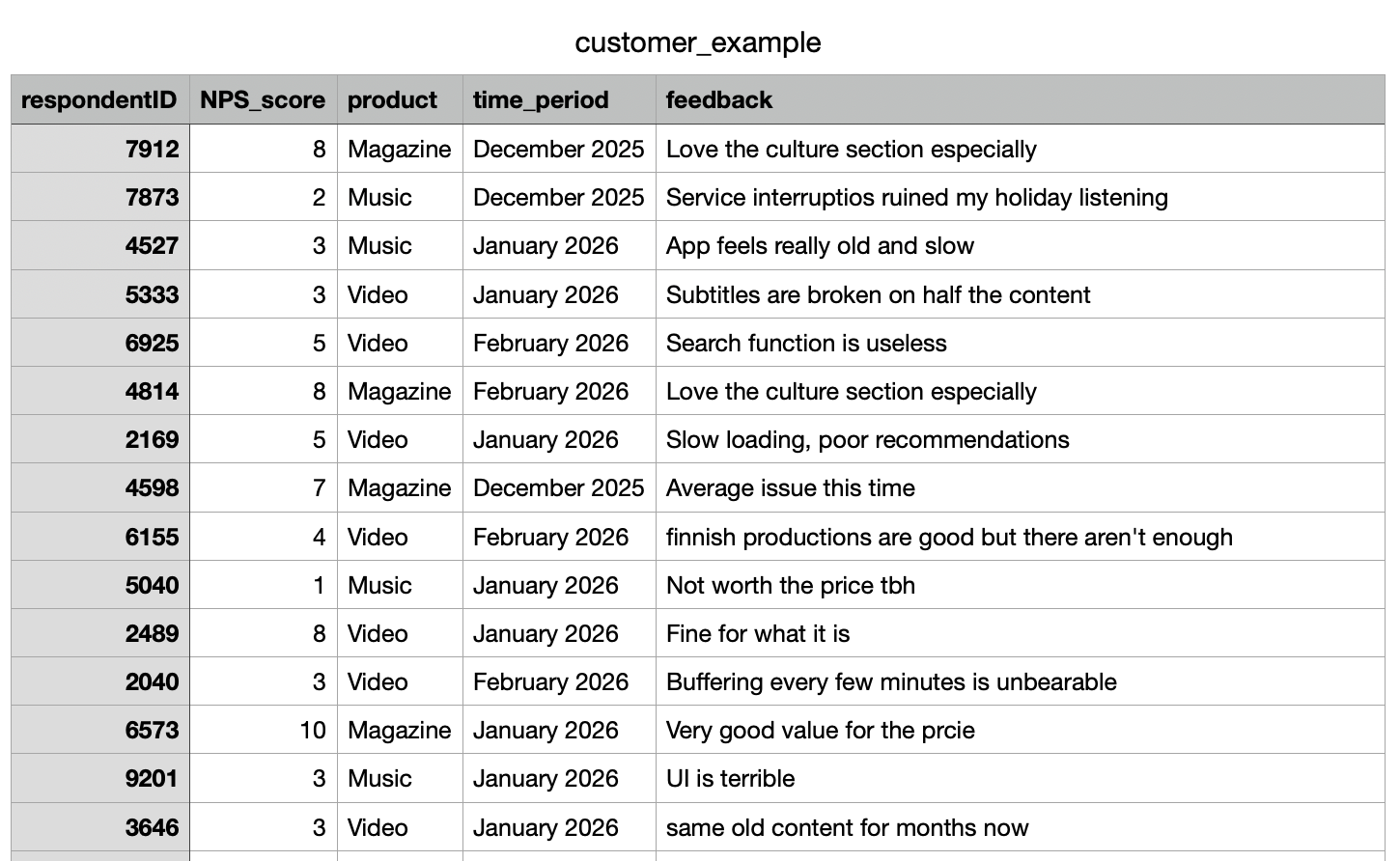Click 'Buffering every few minutes is unbearable'
1400x861 pixels.
(891, 682)
